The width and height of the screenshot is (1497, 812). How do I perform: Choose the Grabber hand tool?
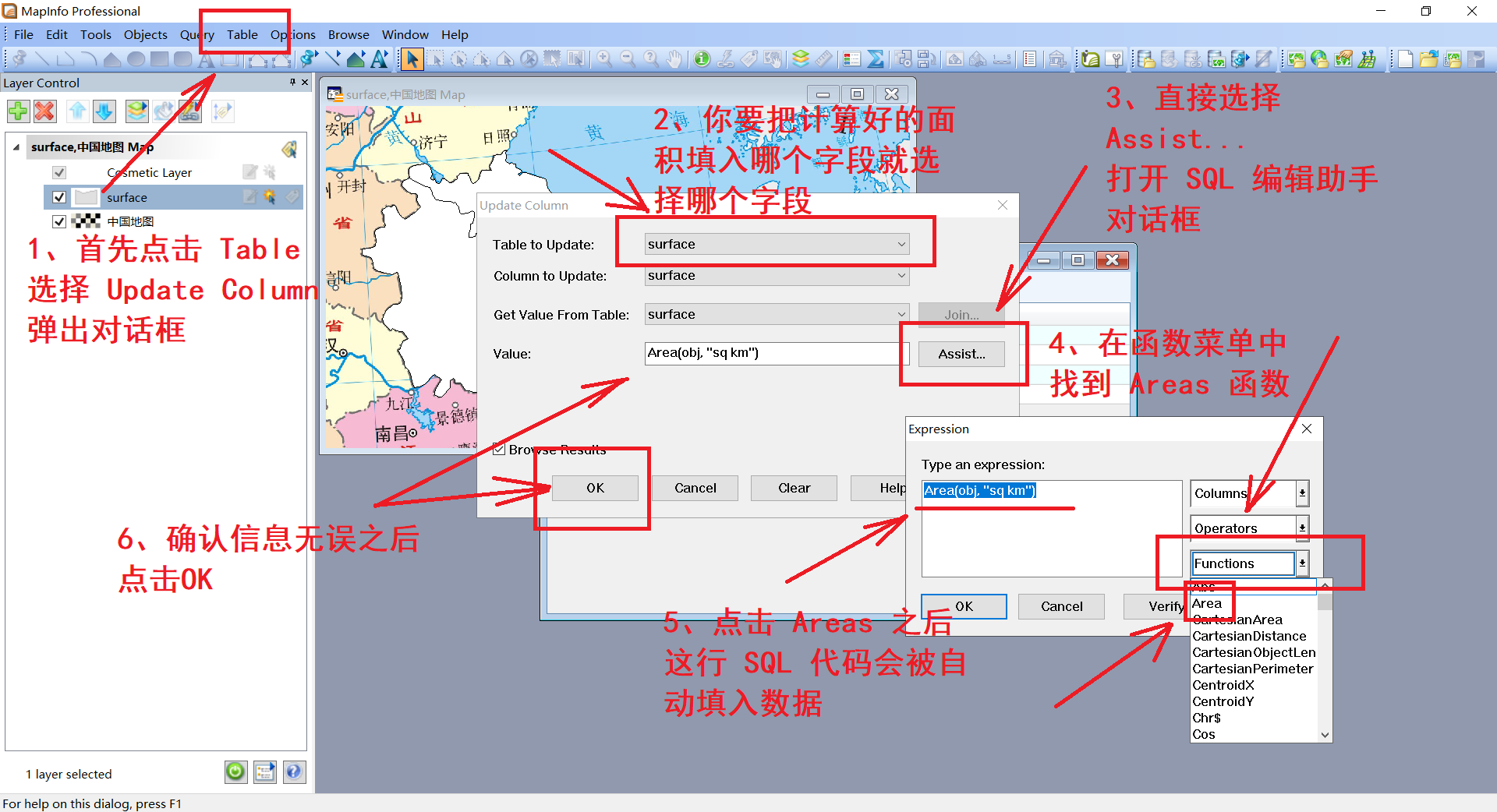[674, 59]
